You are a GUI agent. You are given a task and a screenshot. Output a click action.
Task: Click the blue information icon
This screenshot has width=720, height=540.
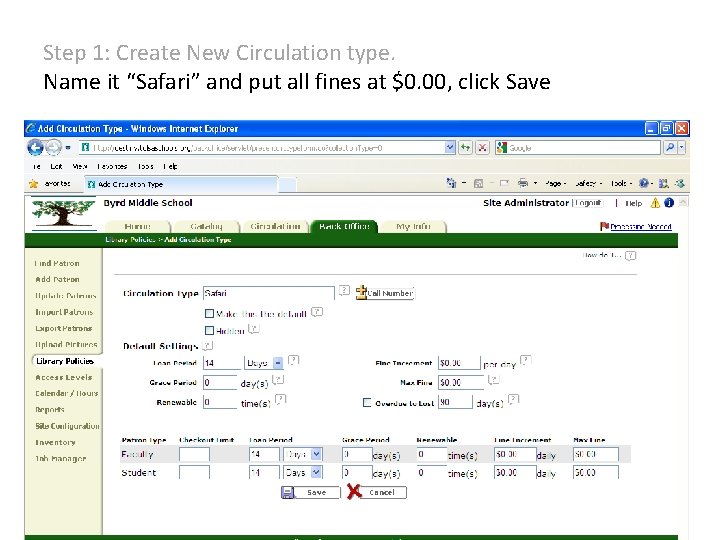coord(669,202)
